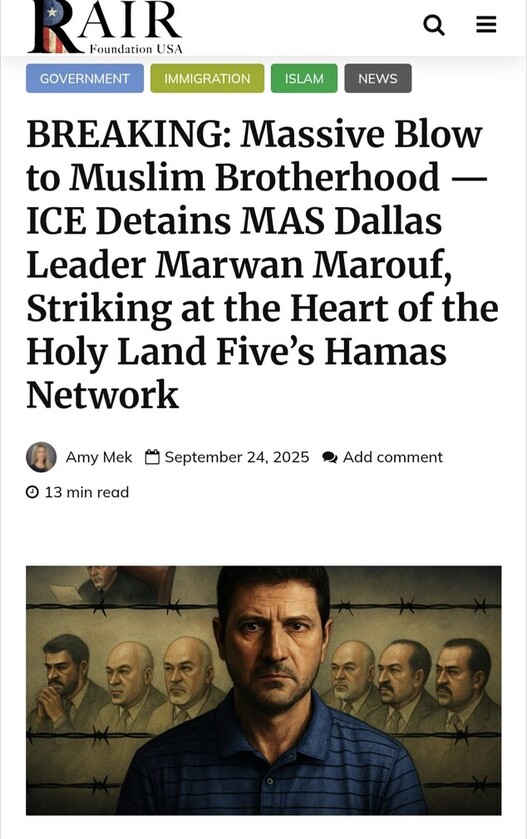Image resolution: width=527 pixels, height=839 pixels.
Task: Click the 13 min read label
Action: [87, 492]
